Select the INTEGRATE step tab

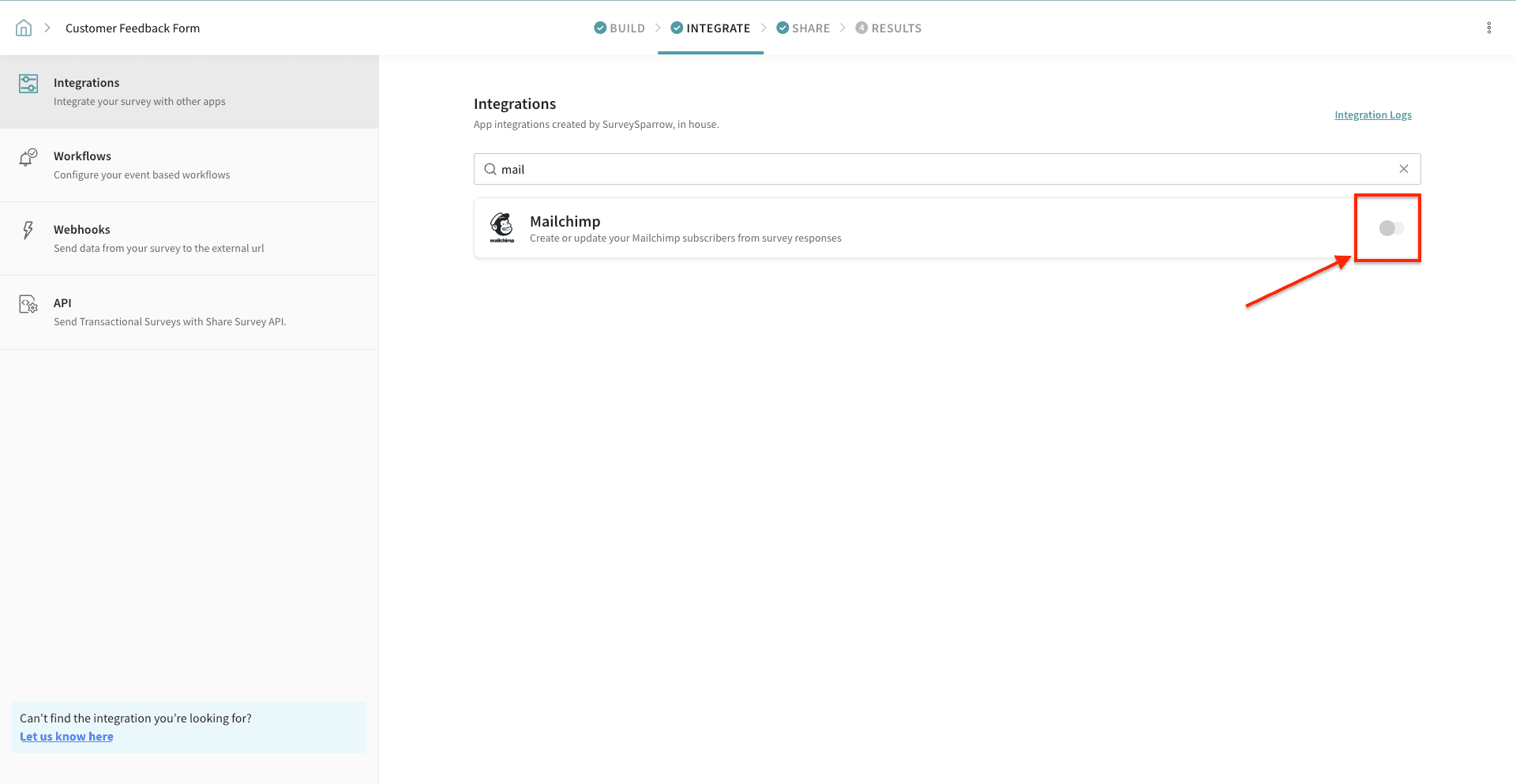click(x=711, y=28)
